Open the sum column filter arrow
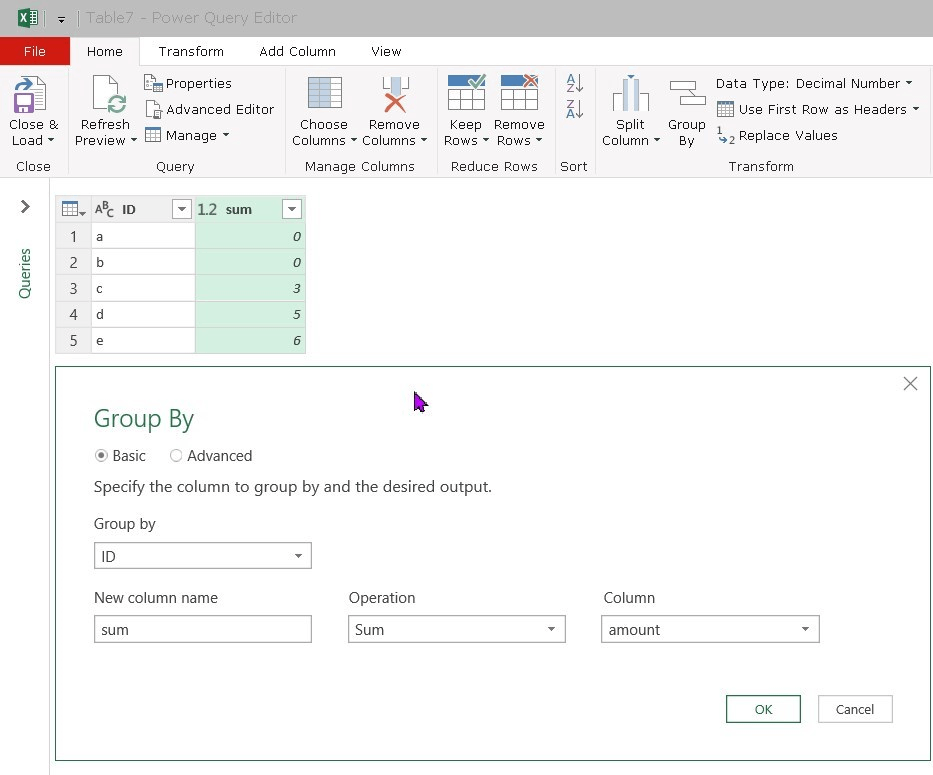The image size is (933, 775). (291, 209)
